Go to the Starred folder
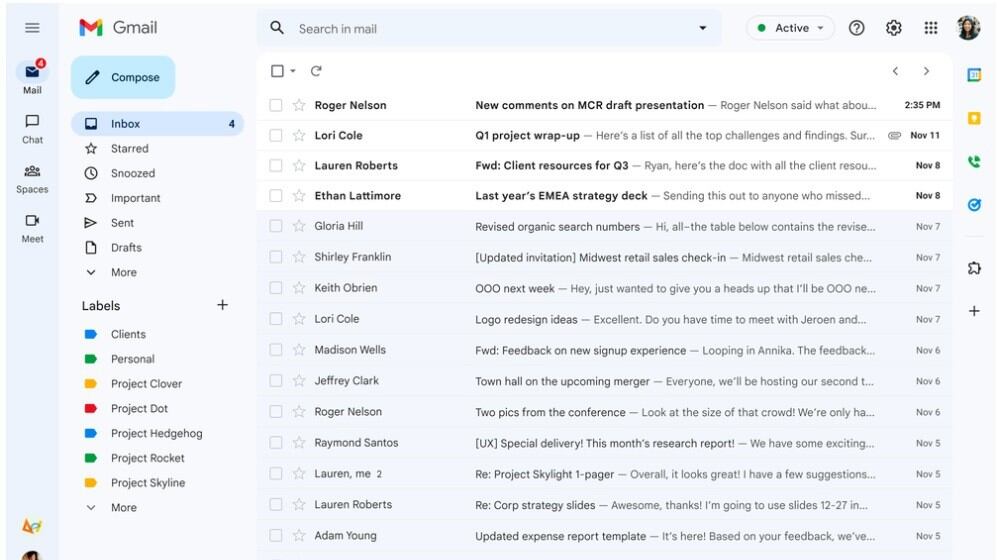This screenshot has height=560, width=997. 129,148
